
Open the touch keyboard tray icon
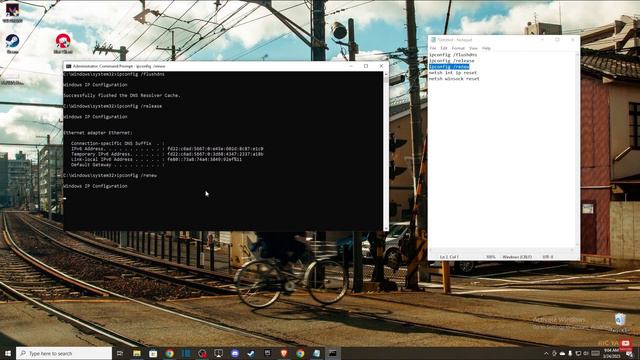[x=596, y=353]
